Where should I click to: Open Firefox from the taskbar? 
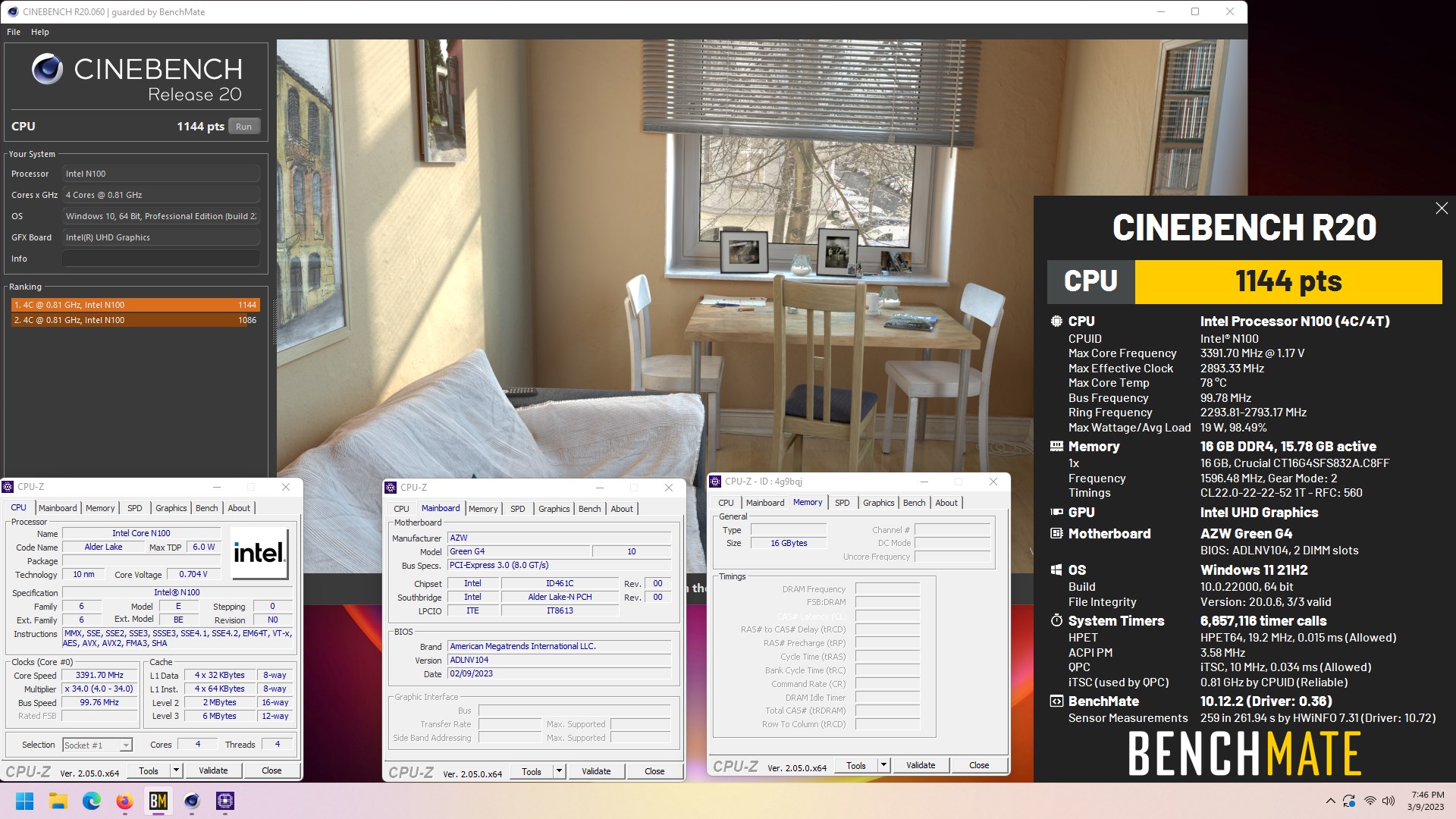pos(125,801)
